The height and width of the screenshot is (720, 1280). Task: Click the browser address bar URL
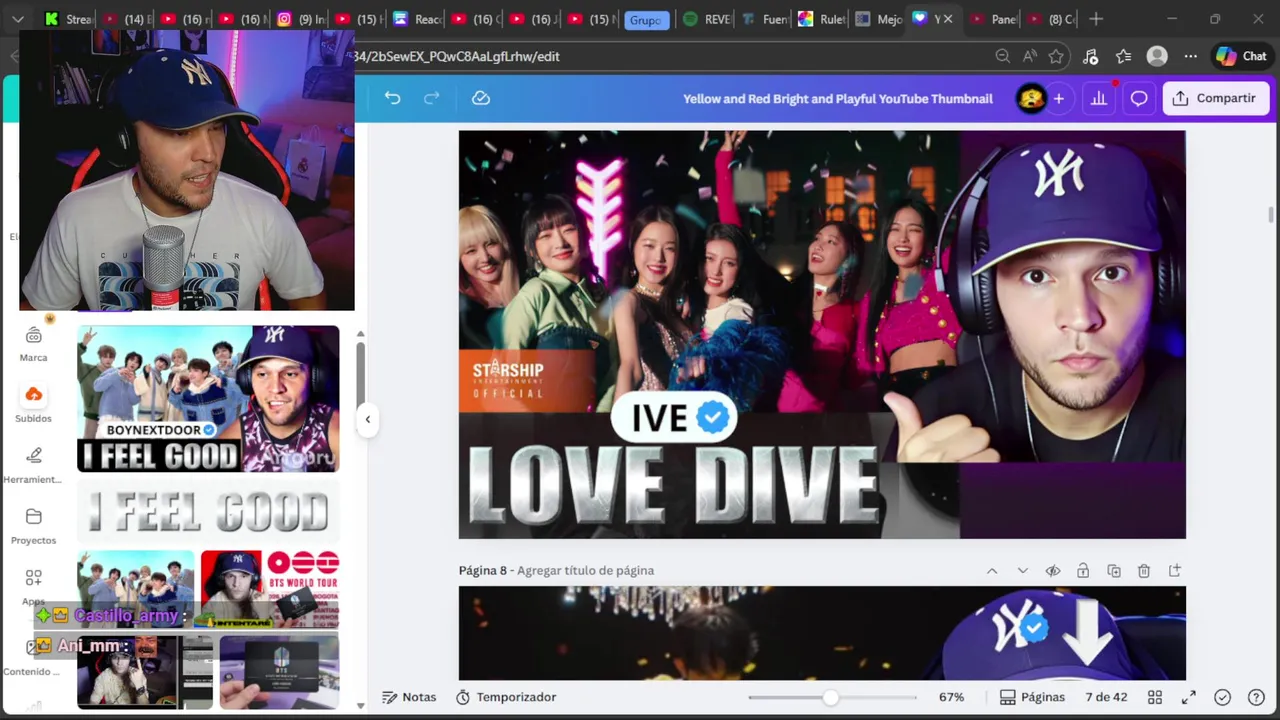click(x=457, y=57)
